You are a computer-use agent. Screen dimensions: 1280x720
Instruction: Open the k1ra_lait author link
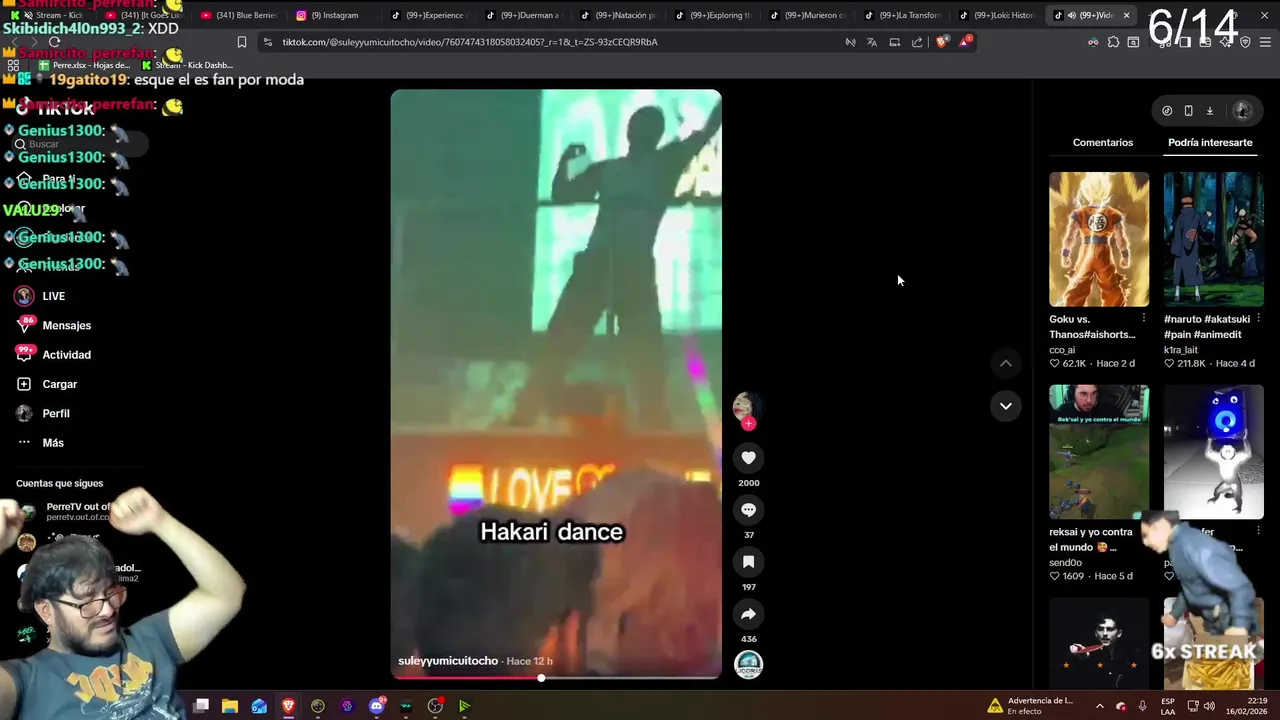tap(1181, 350)
